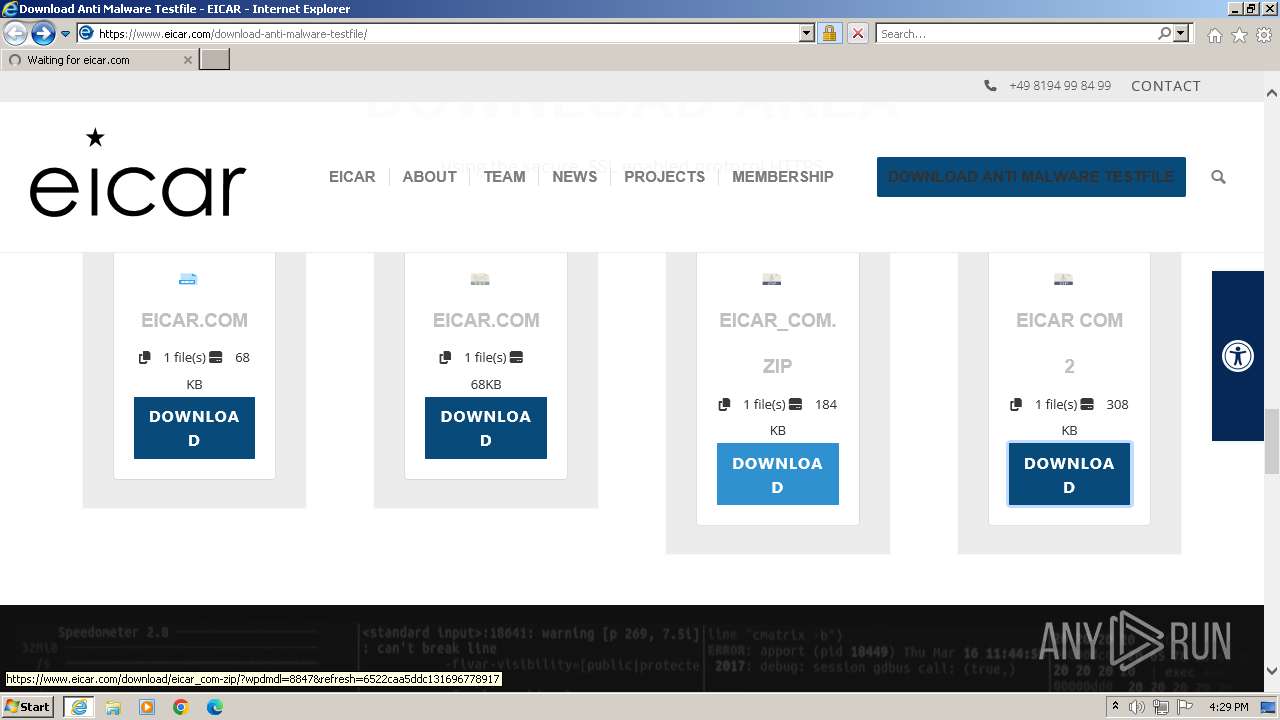Viewport: 1280px width, 720px height.
Task: Open the ABOUT menu item
Action: pyautogui.click(x=429, y=177)
